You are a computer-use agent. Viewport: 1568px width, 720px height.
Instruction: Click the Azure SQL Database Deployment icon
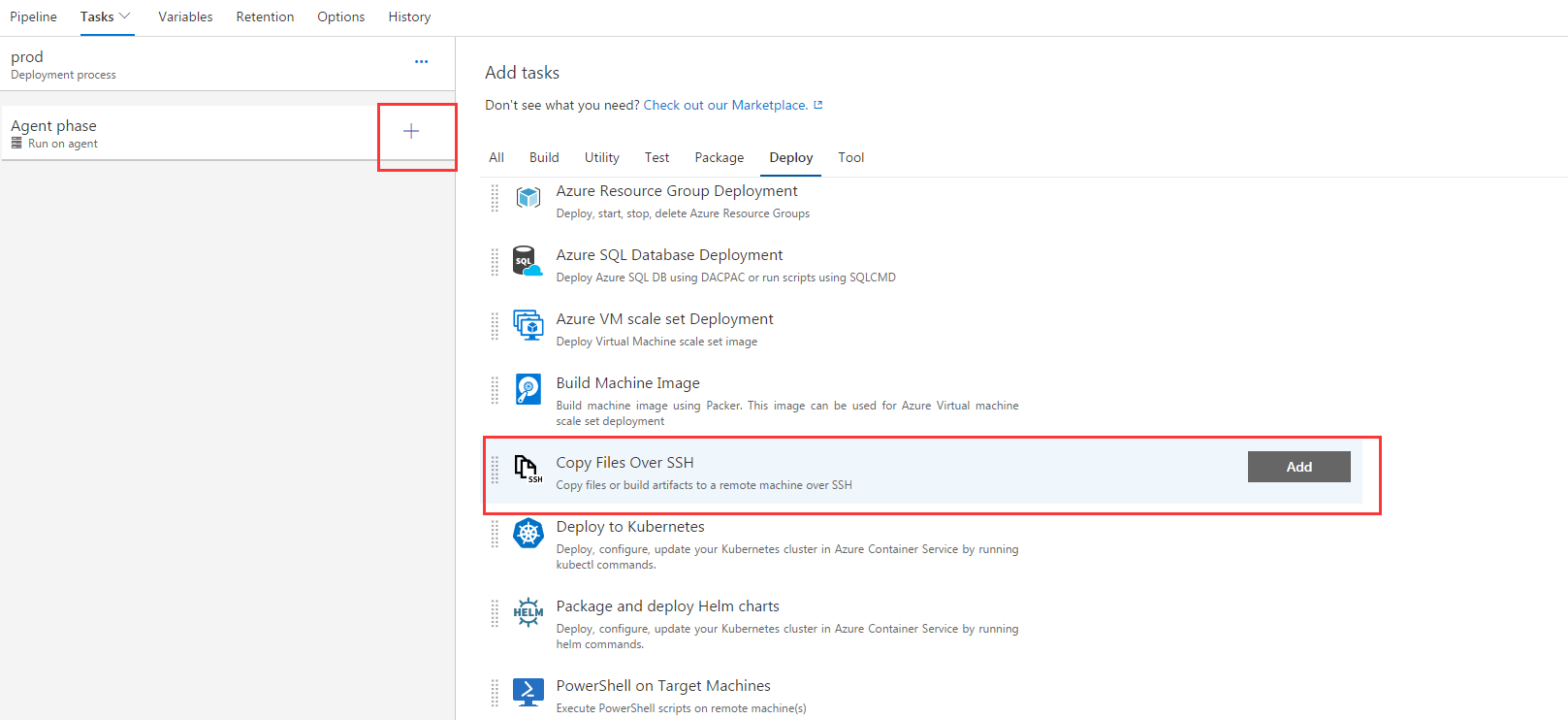pos(528,262)
